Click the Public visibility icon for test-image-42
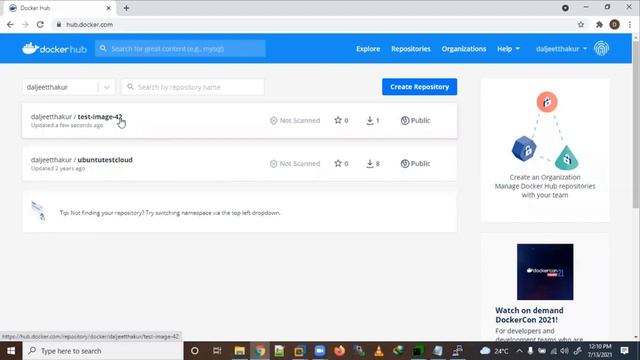The image size is (640, 360). [405, 120]
